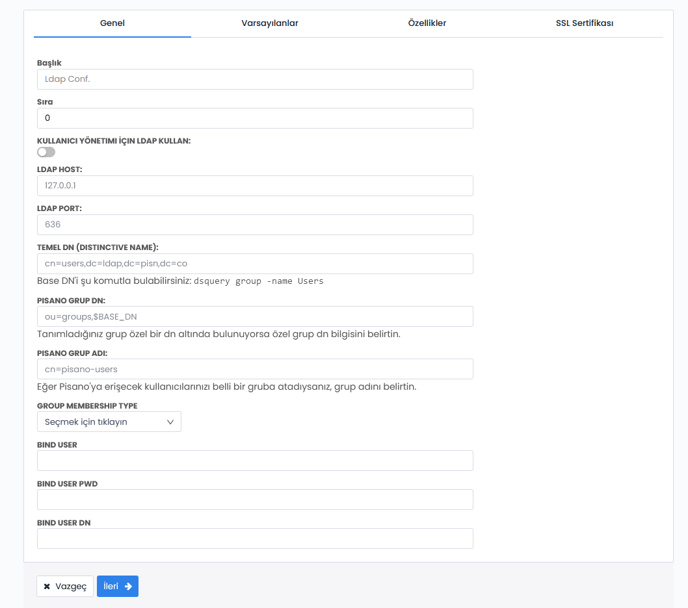Click the X icon on Vazgeç button
The height and width of the screenshot is (608, 688).
click(47, 586)
